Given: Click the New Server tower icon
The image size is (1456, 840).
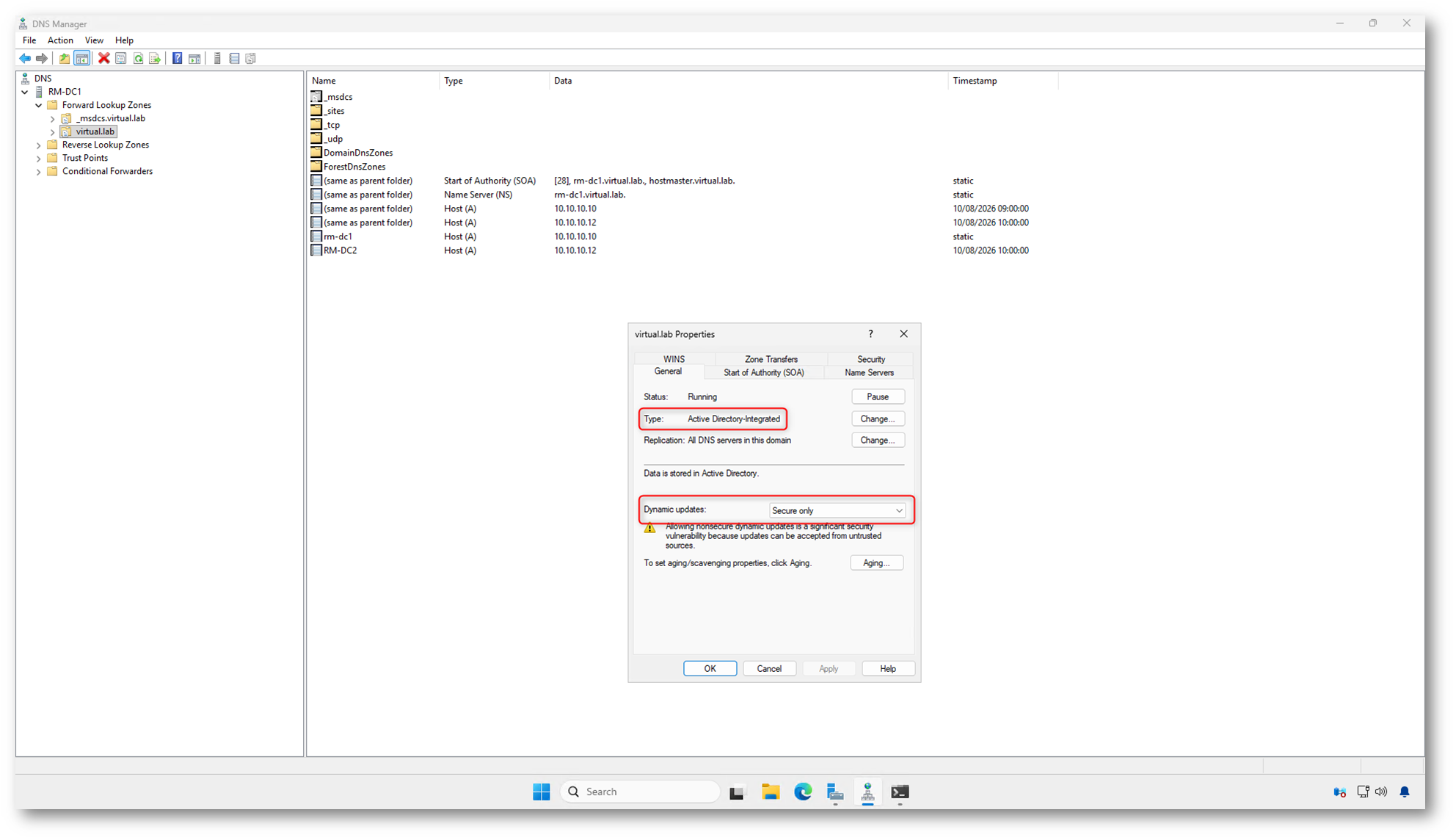Looking at the screenshot, I should click(217, 59).
